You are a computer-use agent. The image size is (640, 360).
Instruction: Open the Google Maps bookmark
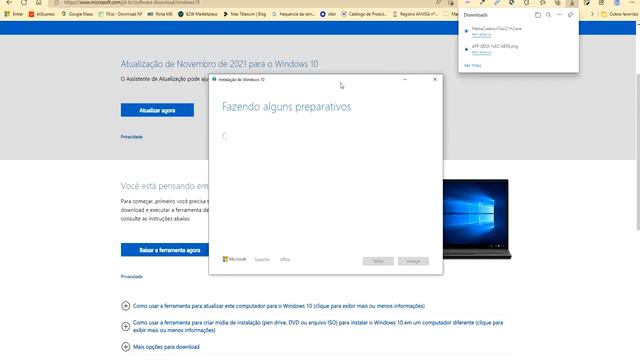[x=77, y=14]
